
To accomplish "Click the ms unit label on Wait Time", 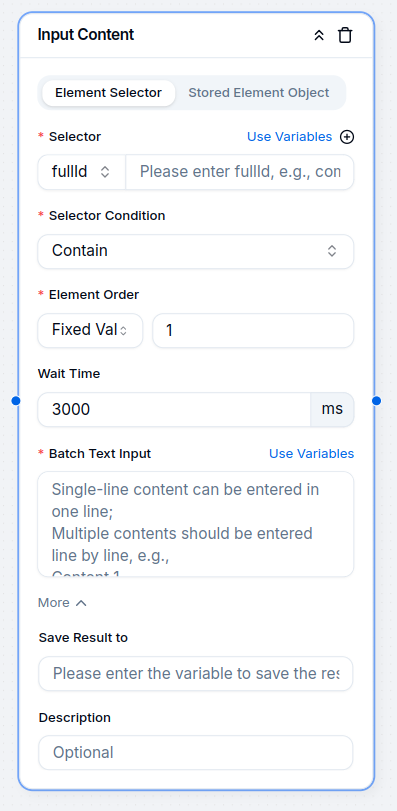I will pyautogui.click(x=332, y=410).
